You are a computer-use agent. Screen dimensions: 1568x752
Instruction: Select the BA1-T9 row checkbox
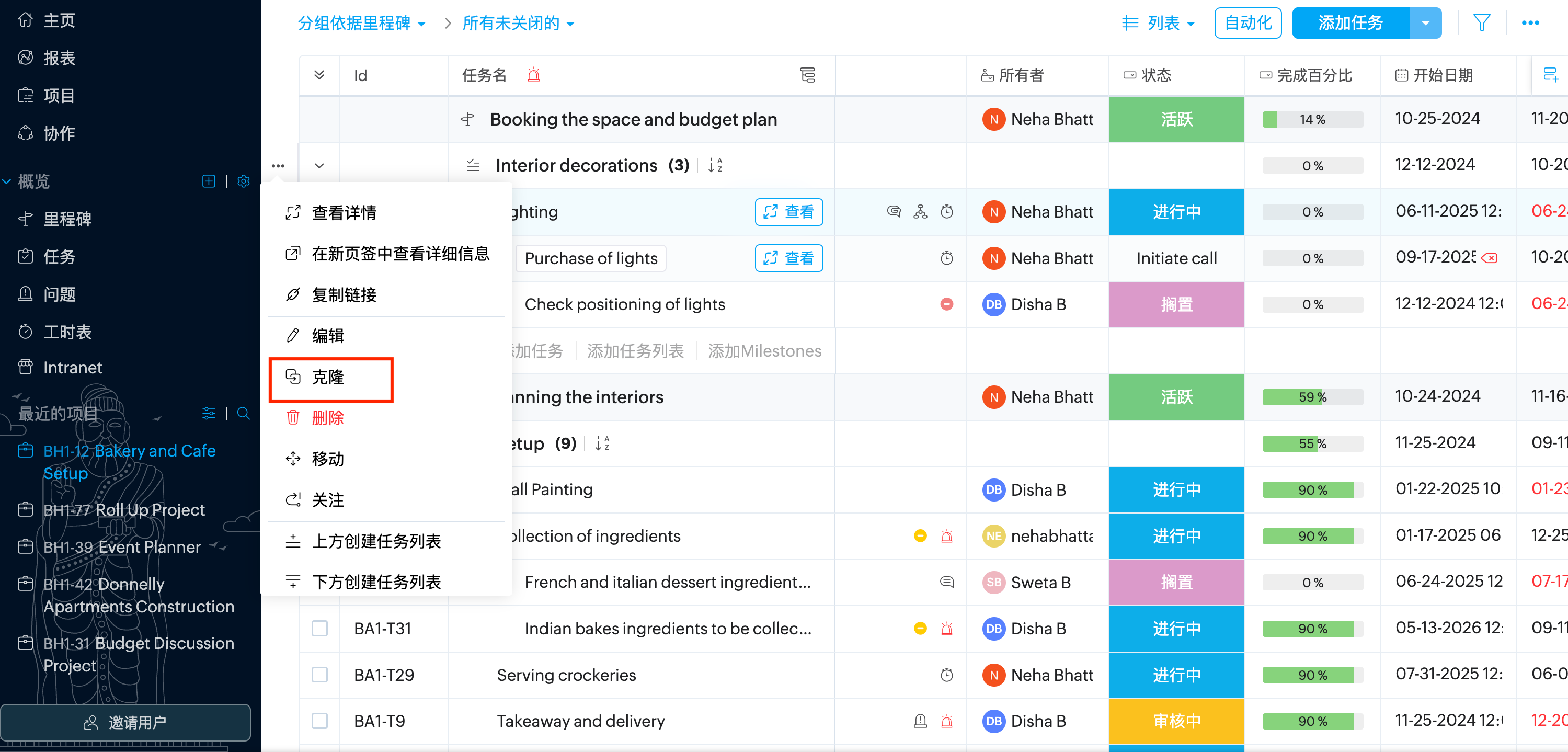tap(319, 721)
